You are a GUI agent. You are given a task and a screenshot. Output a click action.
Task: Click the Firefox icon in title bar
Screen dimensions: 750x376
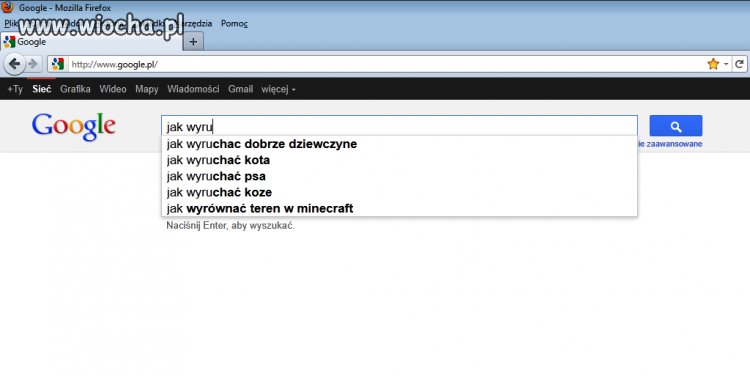tap(7, 7)
